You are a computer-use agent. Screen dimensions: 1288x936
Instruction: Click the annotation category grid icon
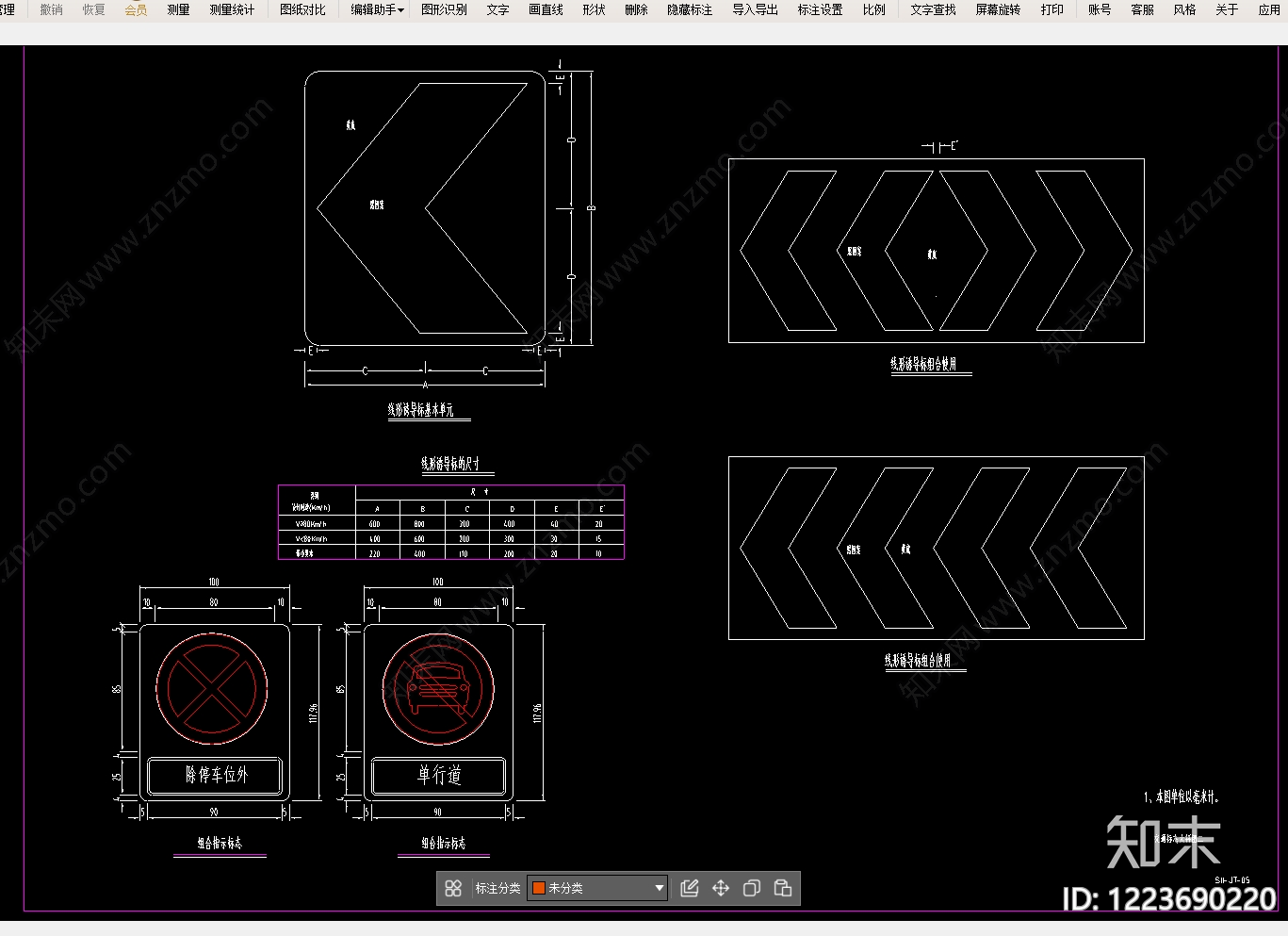point(453,888)
